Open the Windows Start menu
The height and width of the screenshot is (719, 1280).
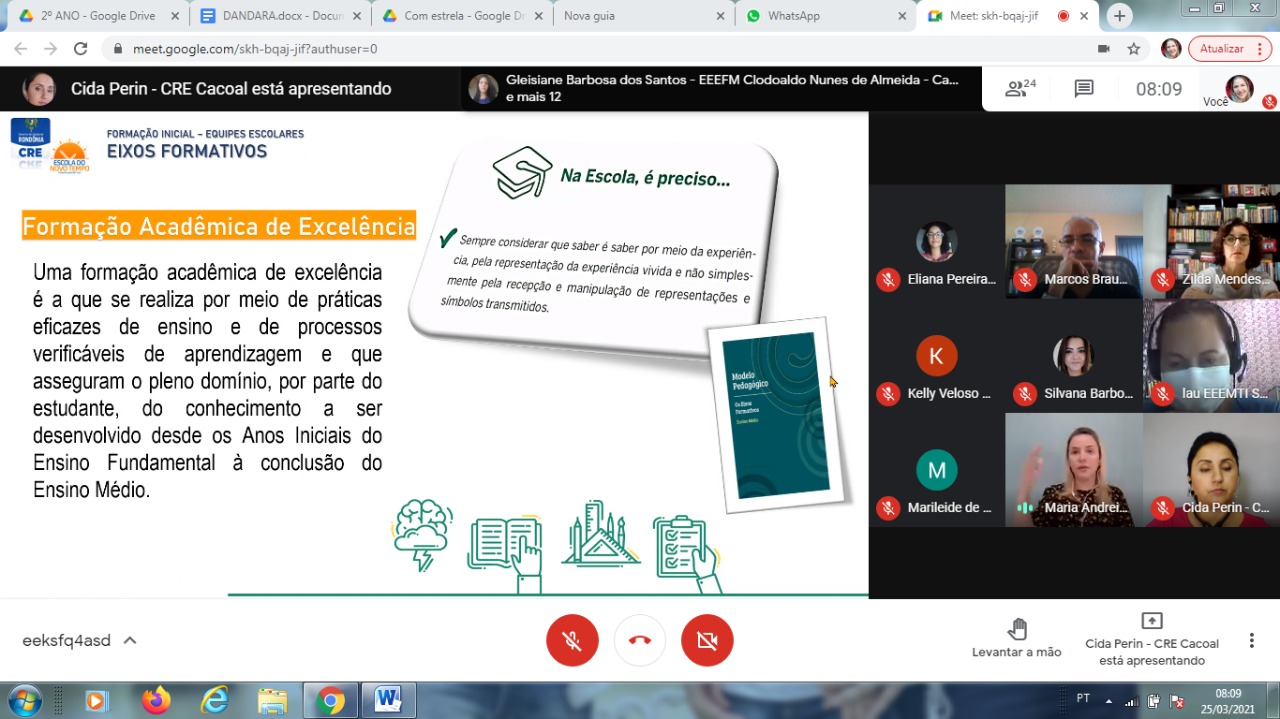coord(24,700)
